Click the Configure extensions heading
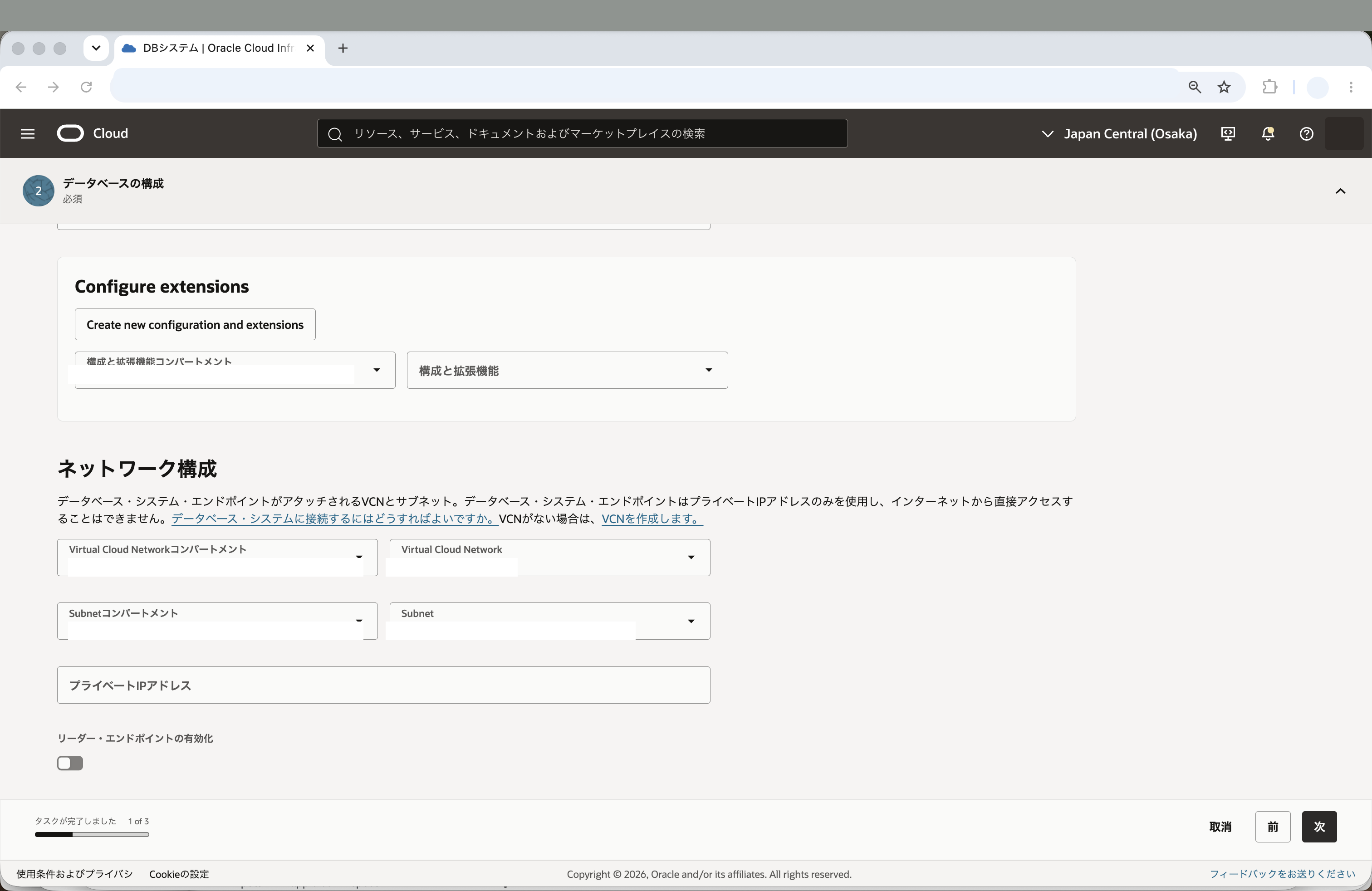Image resolution: width=1372 pixels, height=891 pixels. 162,286
